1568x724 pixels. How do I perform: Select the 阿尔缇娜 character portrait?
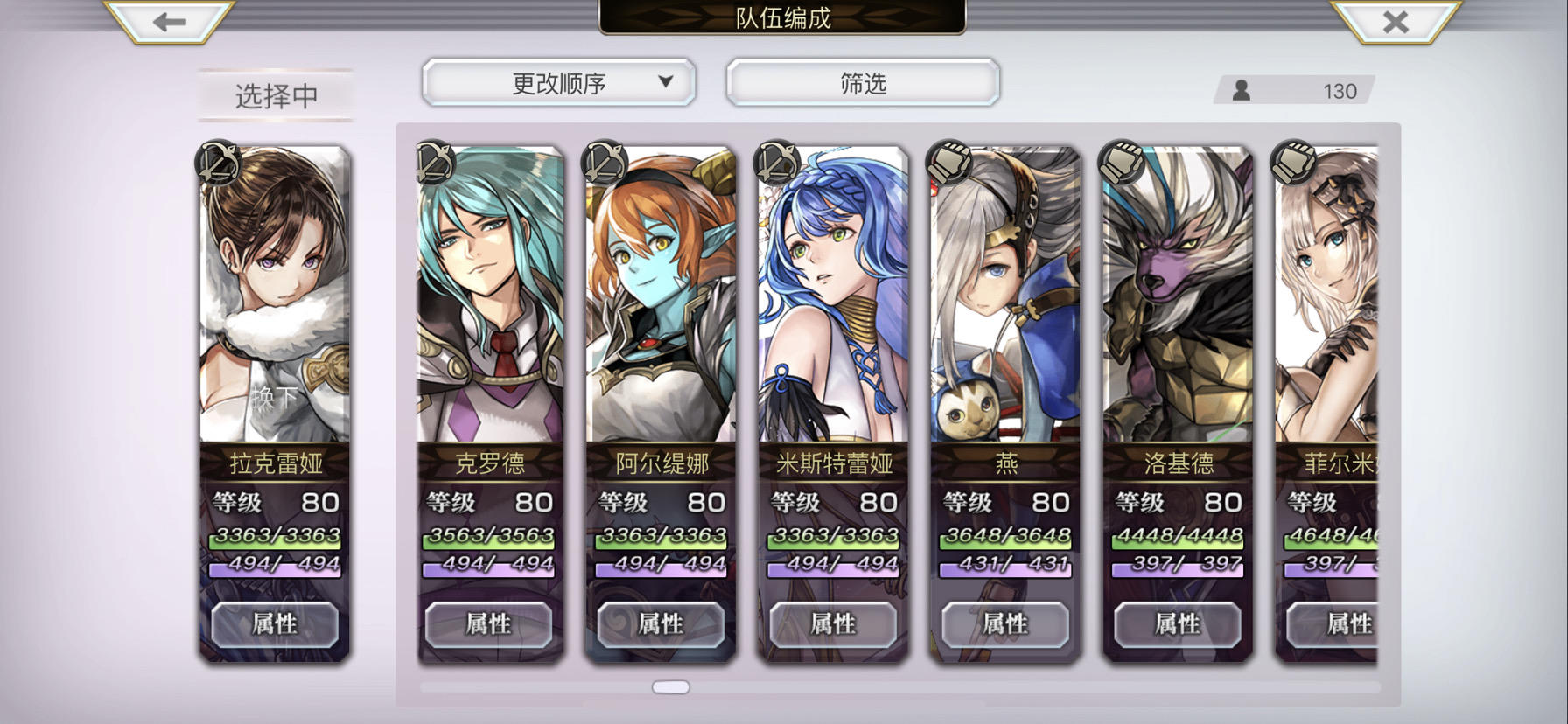tap(661, 296)
